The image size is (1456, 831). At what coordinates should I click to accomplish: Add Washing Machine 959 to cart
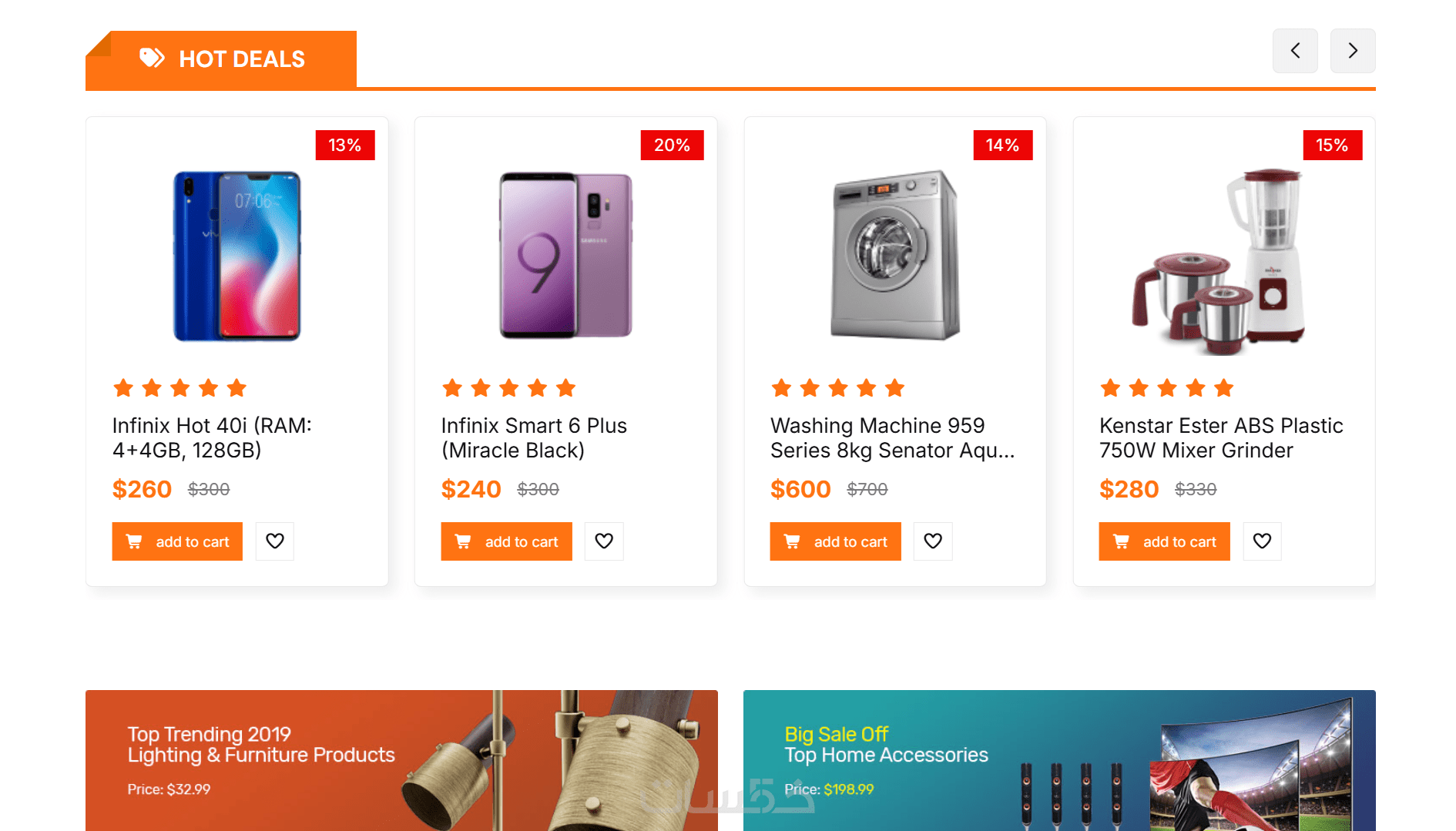[835, 541]
